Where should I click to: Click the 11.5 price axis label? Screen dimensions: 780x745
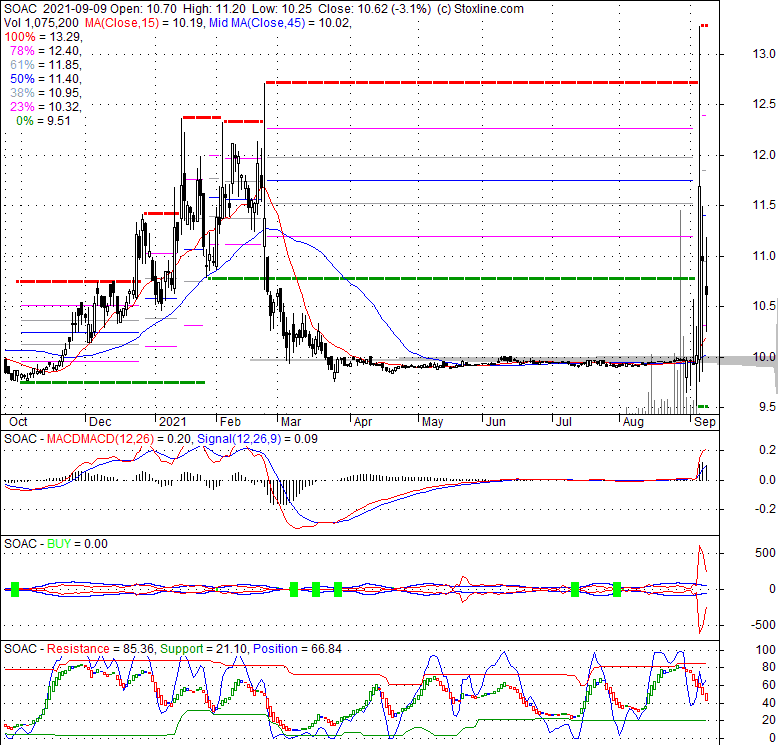click(764, 205)
